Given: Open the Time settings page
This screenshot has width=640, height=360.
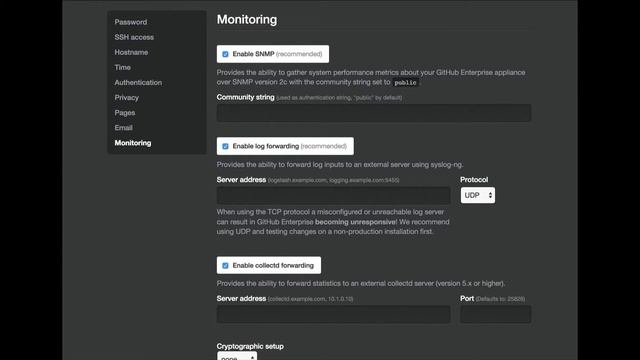Looking at the screenshot, I should 122,67.
